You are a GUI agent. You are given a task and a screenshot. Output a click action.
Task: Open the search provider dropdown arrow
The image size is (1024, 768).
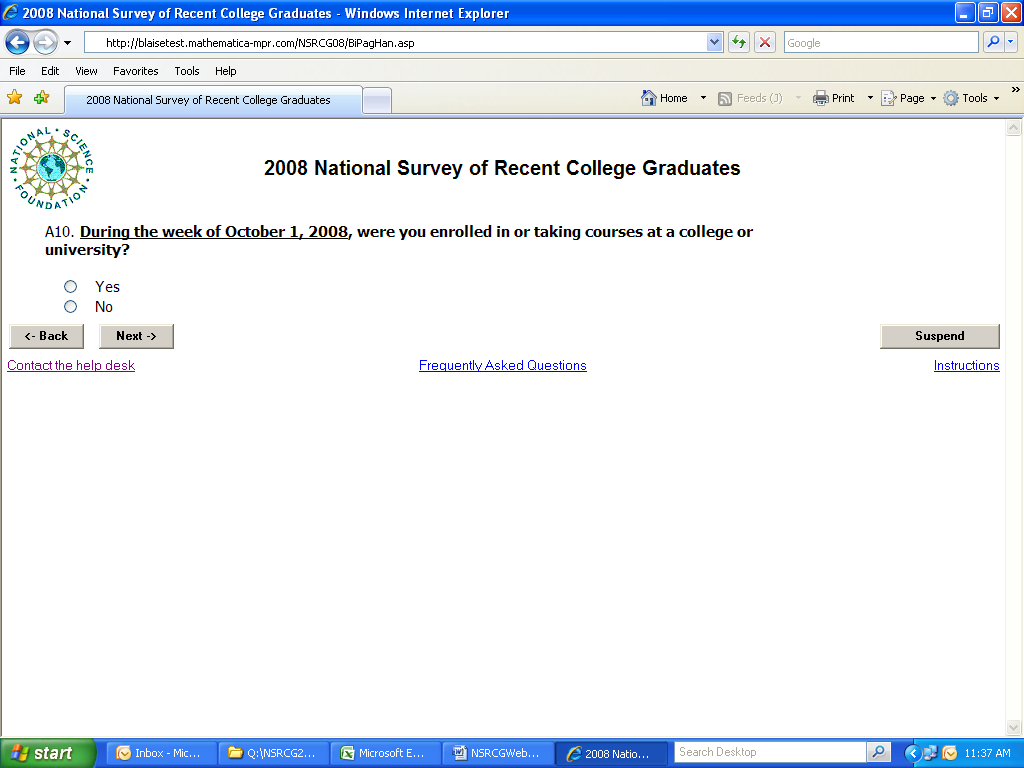(1010, 42)
